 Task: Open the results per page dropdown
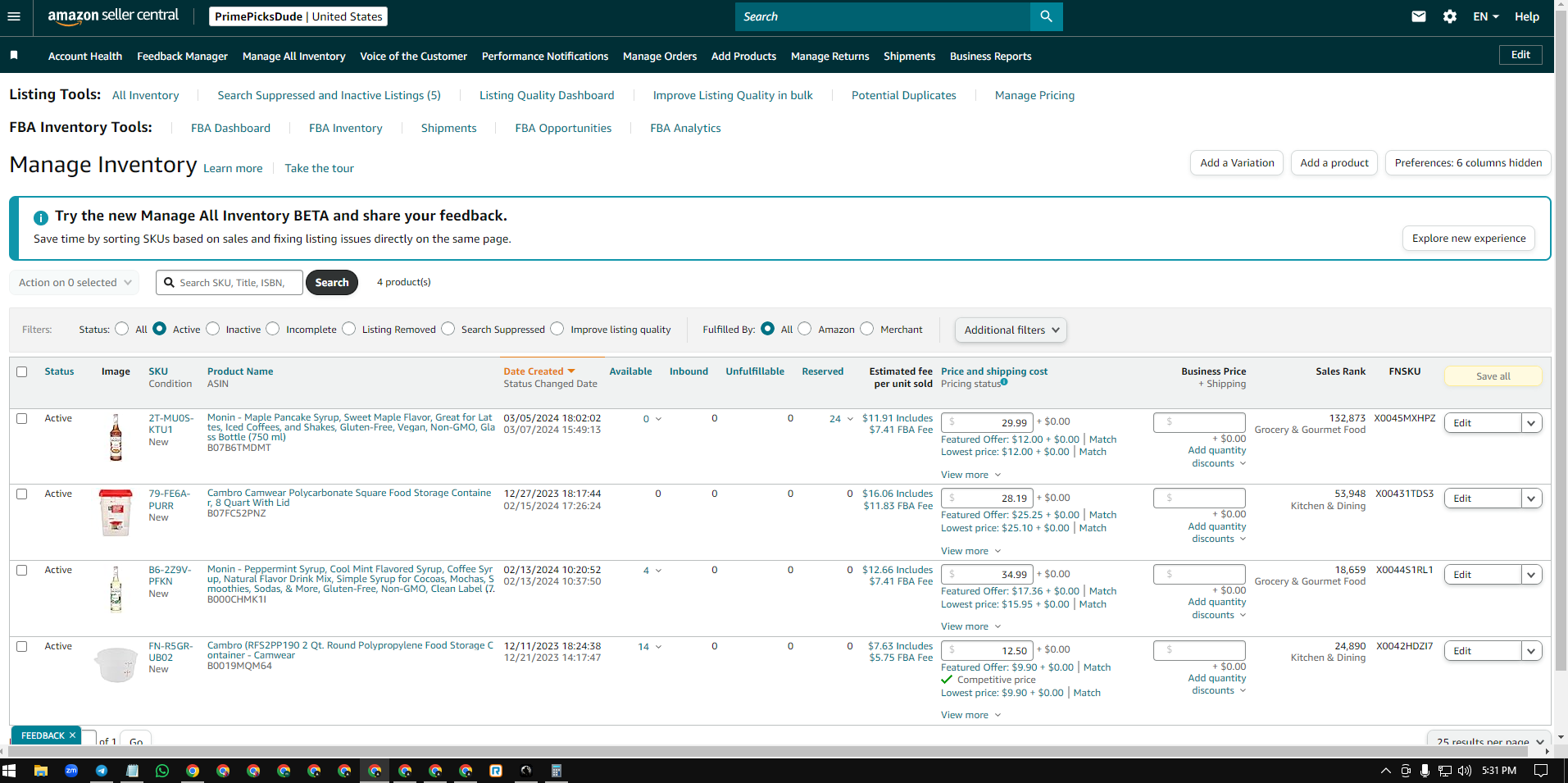[x=1488, y=740]
